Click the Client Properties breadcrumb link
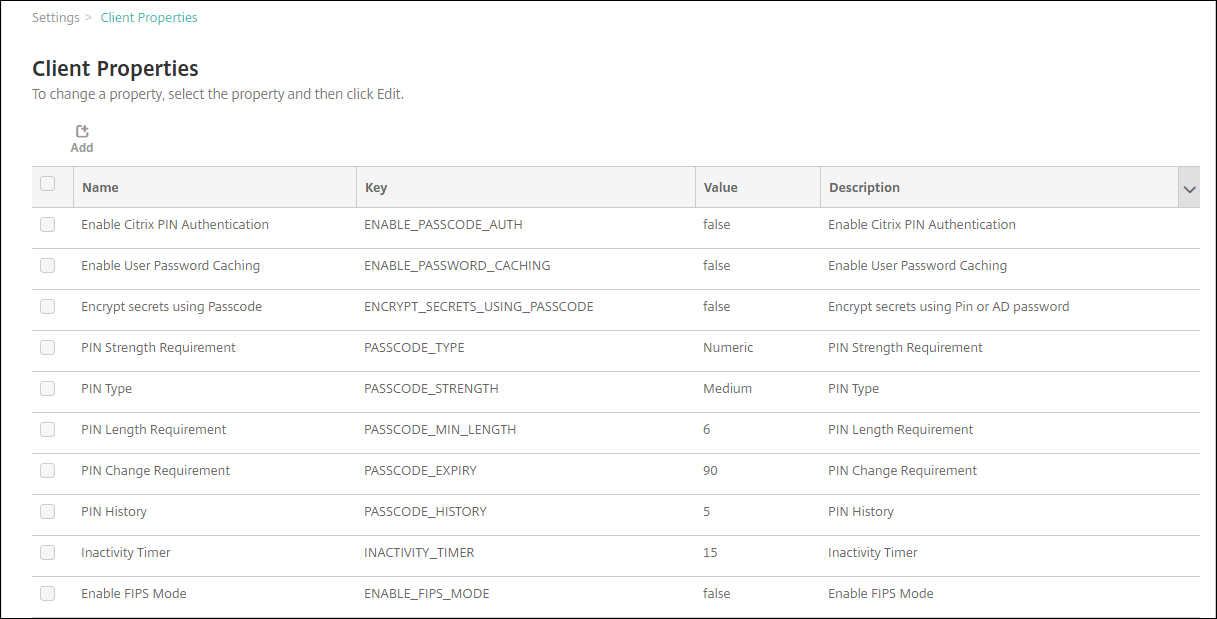The width and height of the screenshot is (1217, 619). (x=149, y=18)
